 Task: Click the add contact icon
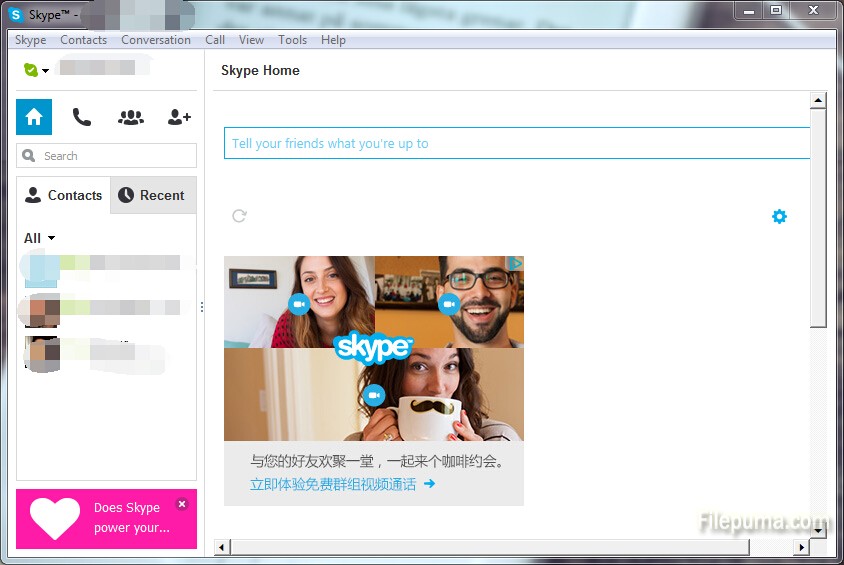click(x=179, y=117)
